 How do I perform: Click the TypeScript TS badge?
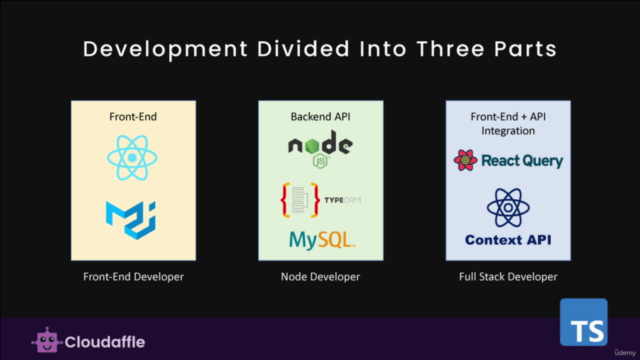coord(584,322)
